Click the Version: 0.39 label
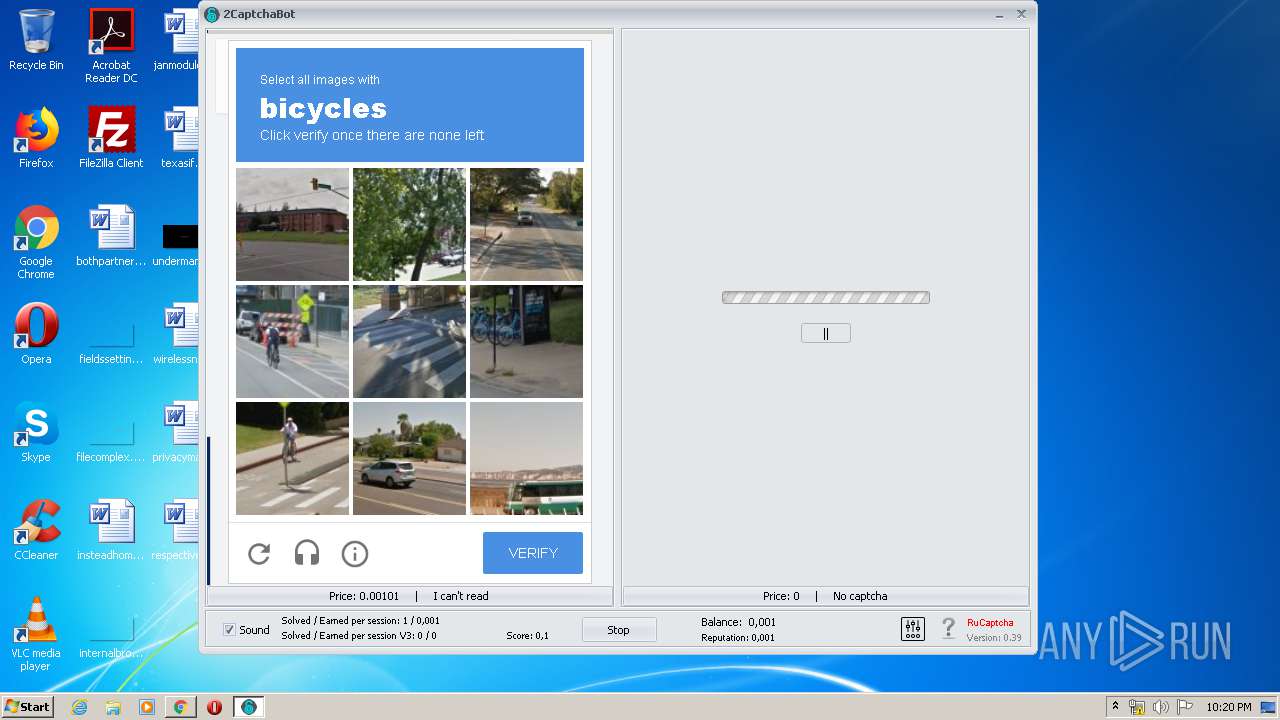 (x=994, y=637)
